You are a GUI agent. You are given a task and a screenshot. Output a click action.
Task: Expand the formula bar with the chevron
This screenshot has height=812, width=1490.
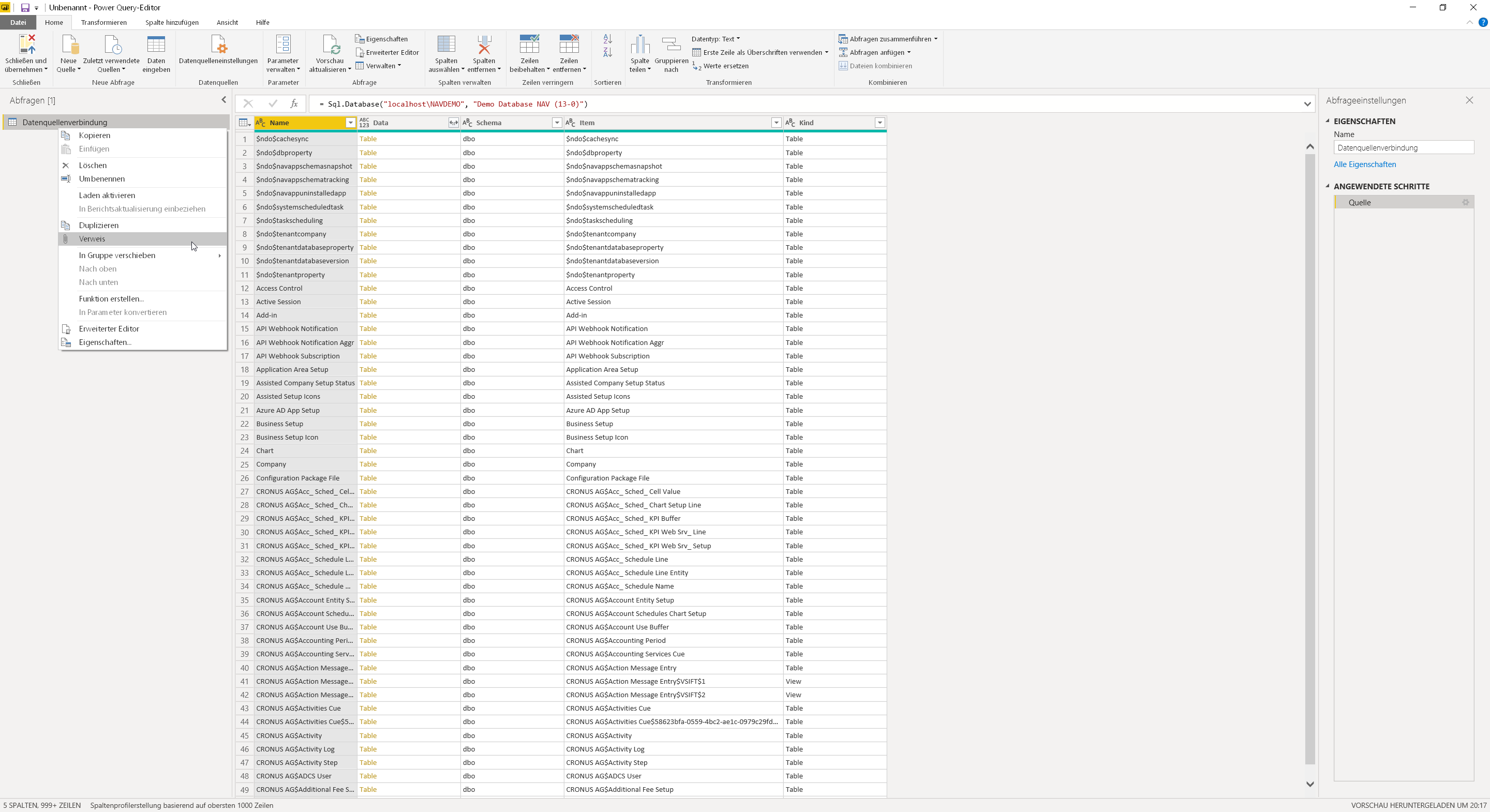pyautogui.click(x=1307, y=104)
